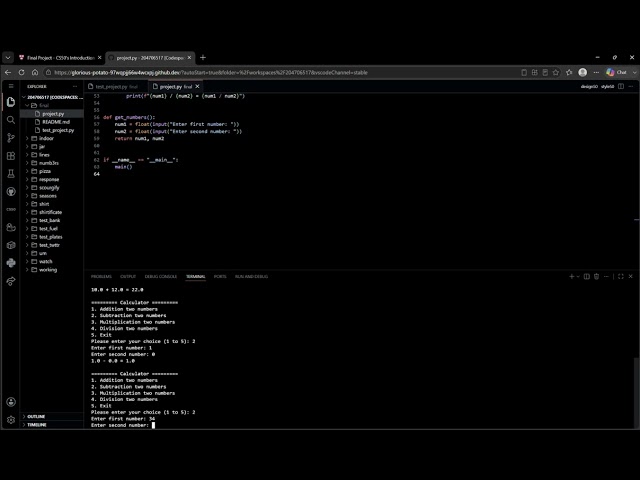This screenshot has height=480, width=640.
Task: Click the design50 button
Action: (x=589, y=87)
